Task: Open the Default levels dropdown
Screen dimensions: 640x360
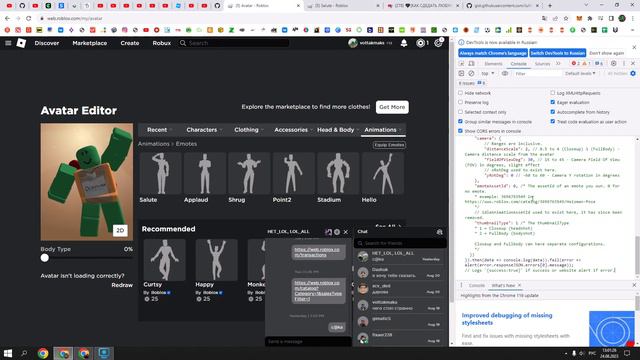Action: [580, 73]
